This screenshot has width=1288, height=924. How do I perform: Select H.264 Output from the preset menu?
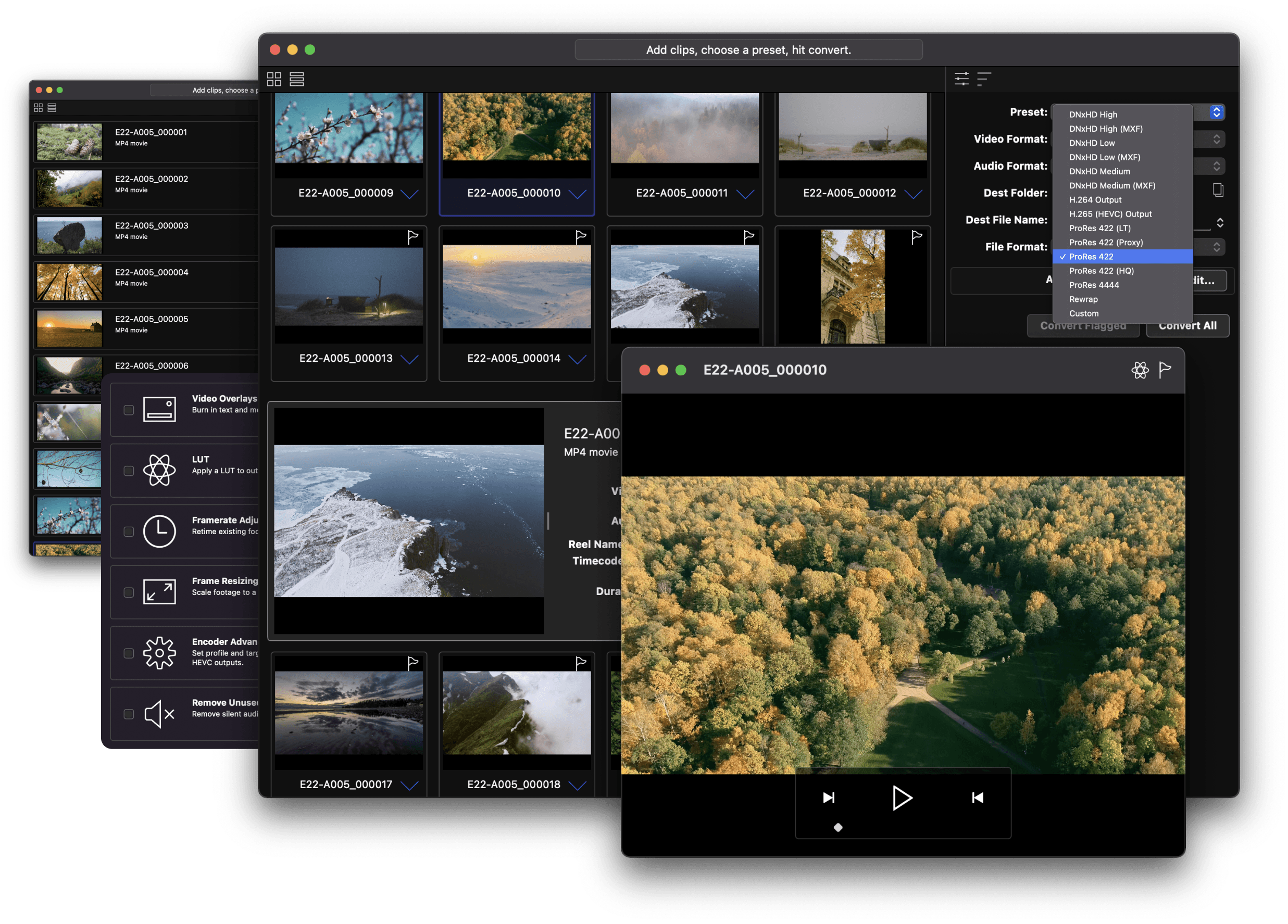tap(1095, 199)
